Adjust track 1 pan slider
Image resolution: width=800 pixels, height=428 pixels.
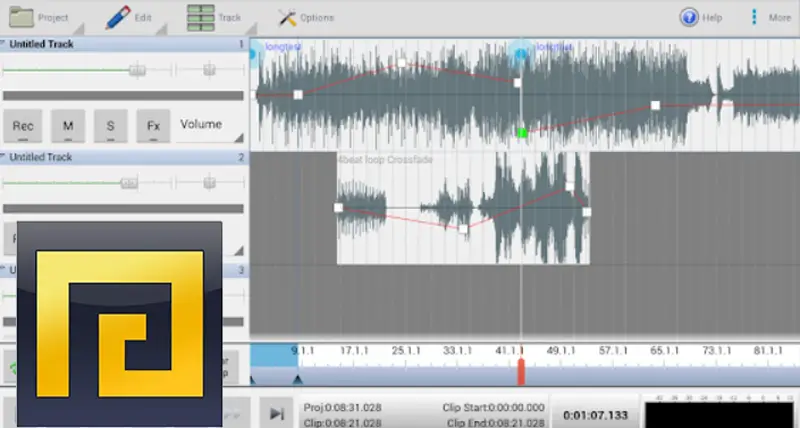click(209, 70)
